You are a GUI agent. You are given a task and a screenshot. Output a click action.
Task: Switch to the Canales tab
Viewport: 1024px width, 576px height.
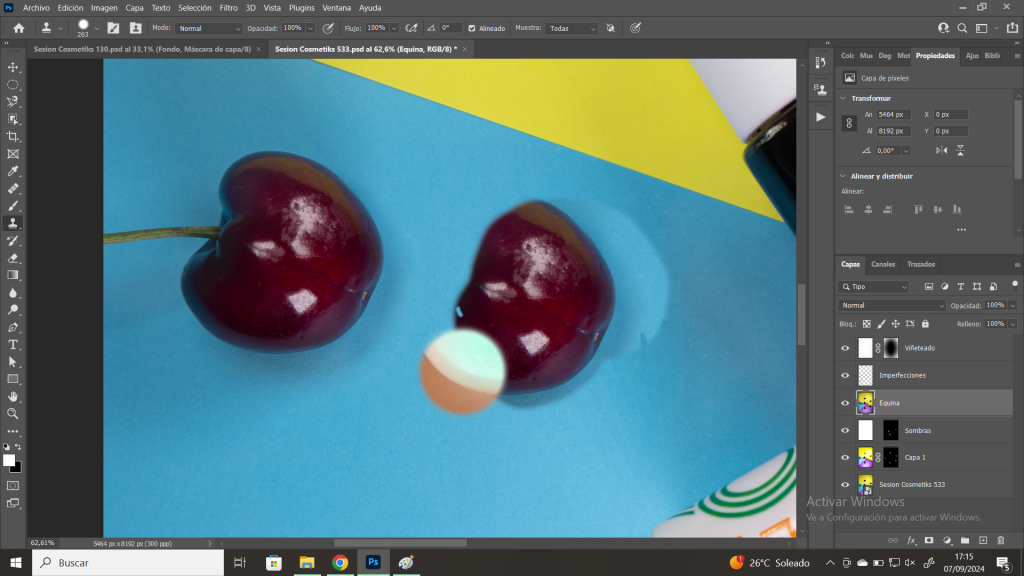(883, 264)
